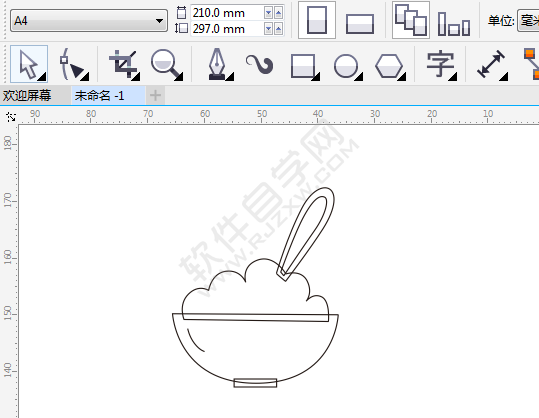
Task: Select the Shape edit tool
Action: click(73, 64)
